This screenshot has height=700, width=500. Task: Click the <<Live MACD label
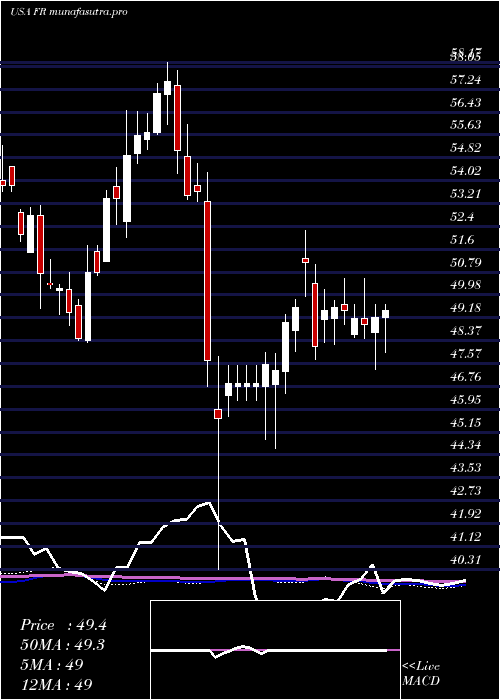[x=421, y=674]
